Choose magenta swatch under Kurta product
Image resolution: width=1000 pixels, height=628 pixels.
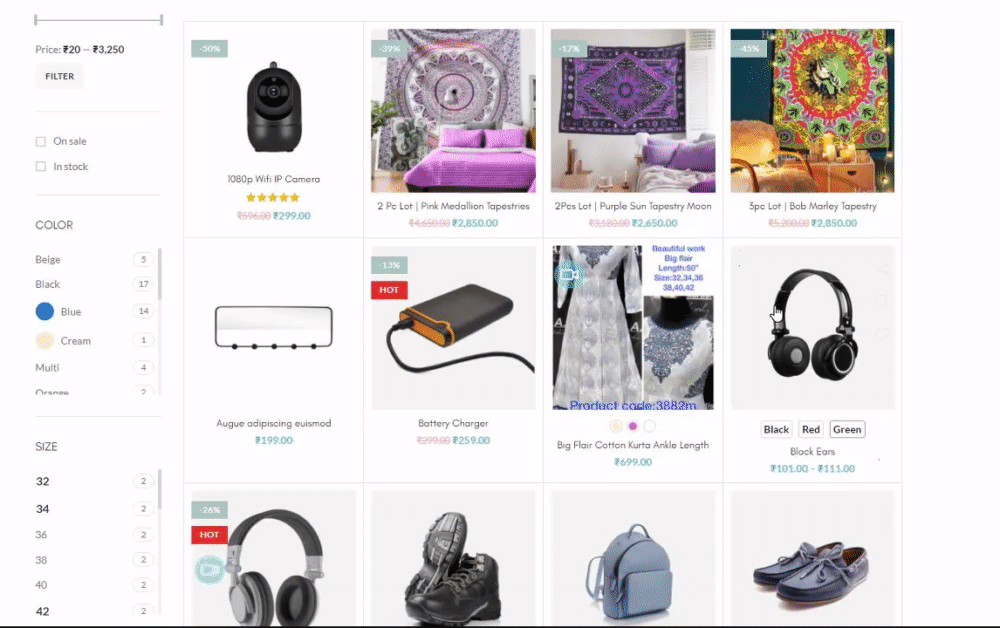pyautogui.click(x=633, y=426)
